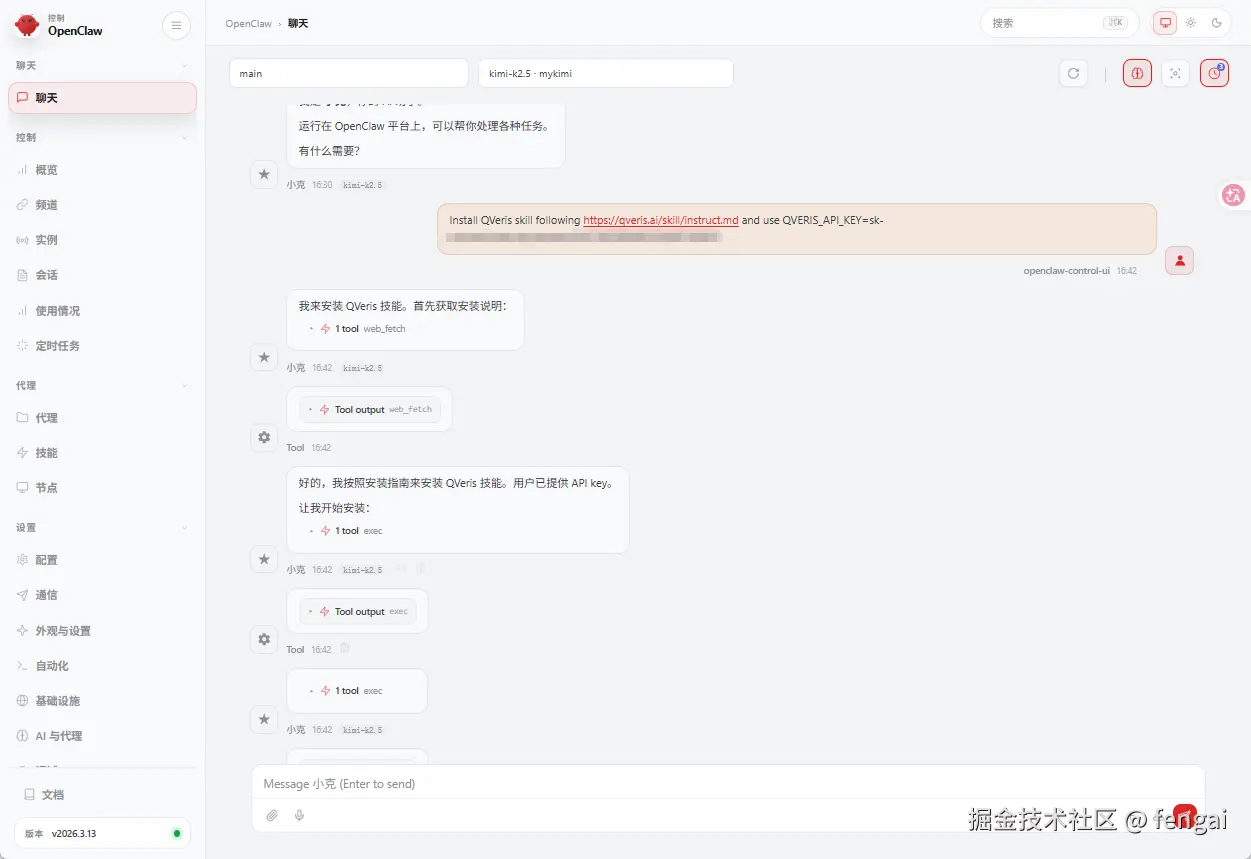Screen dimensions: 1251x859
Task: Open the main session dropdown
Action: pos(349,73)
